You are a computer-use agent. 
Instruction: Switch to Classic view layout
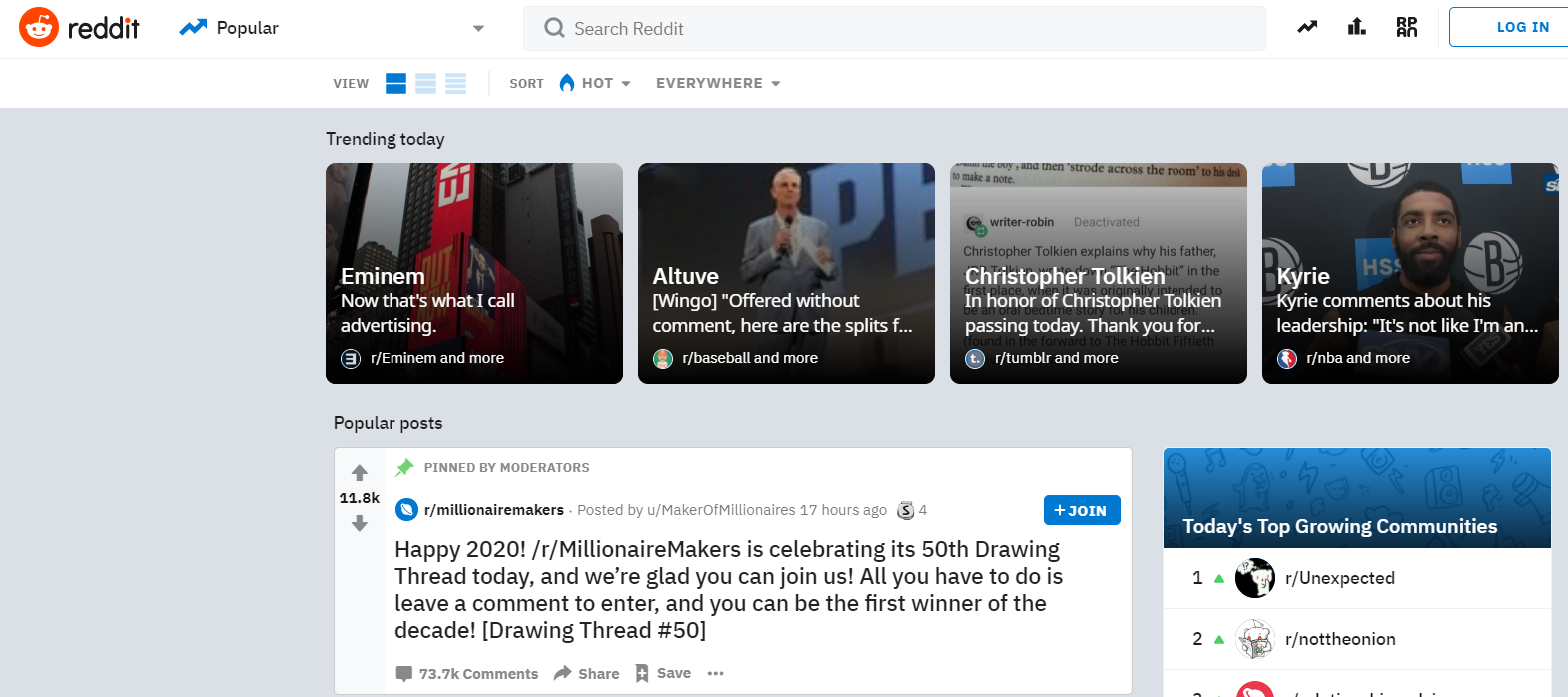click(426, 84)
